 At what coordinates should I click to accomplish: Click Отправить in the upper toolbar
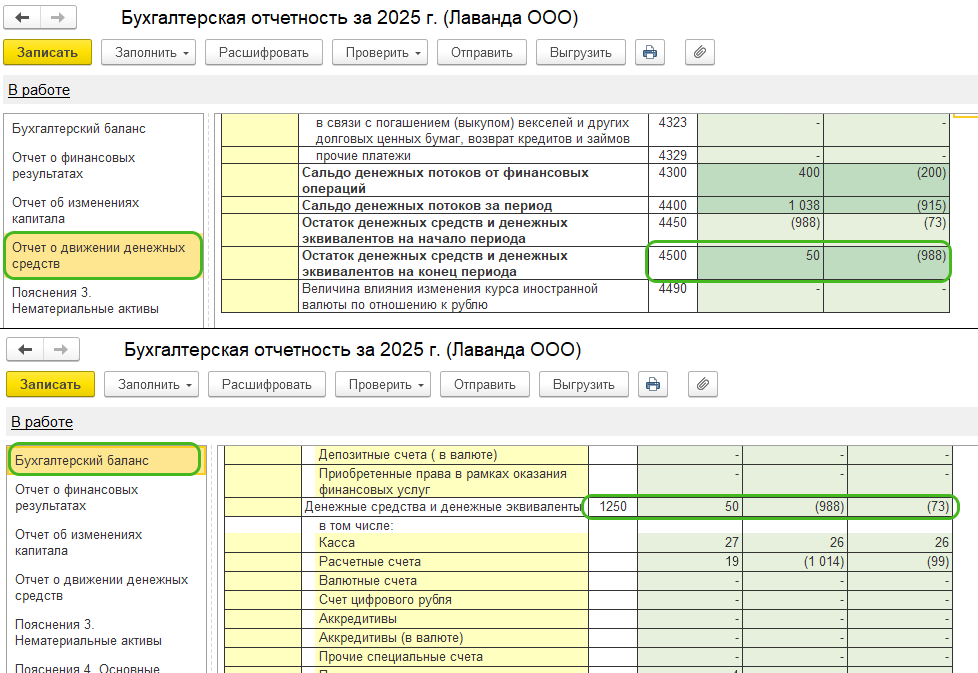(x=482, y=53)
